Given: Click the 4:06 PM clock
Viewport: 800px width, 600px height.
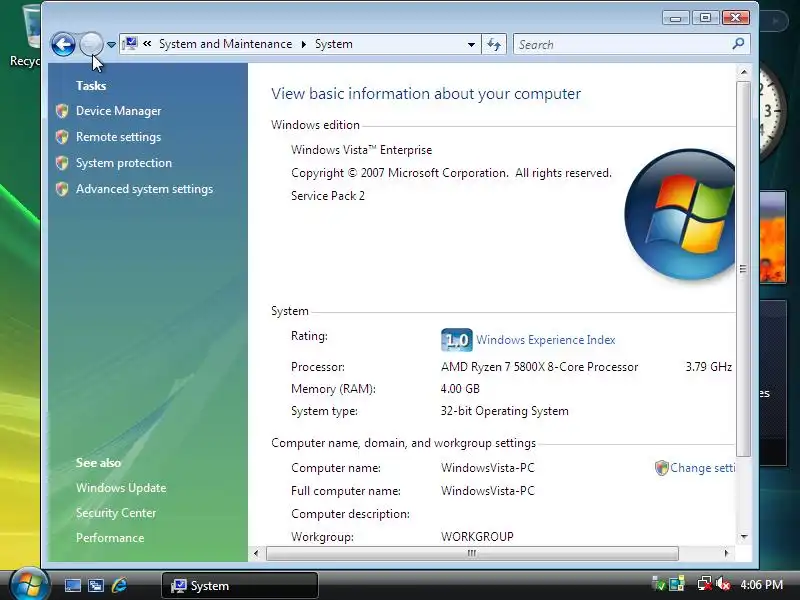Looking at the screenshot, I should pos(761,585).
